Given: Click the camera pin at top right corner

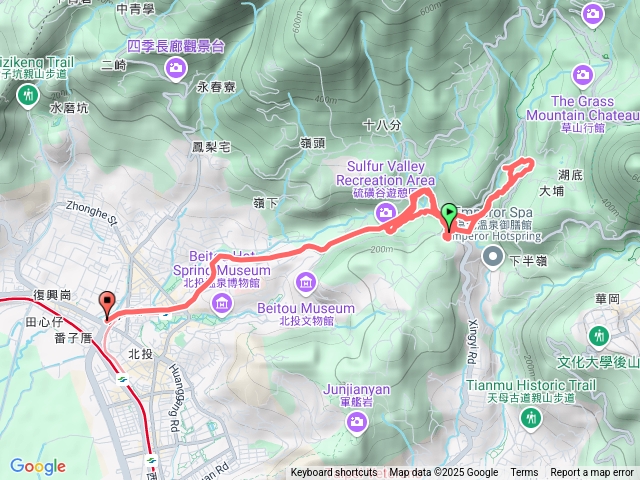Looking at the screenshot, I should (x=592, y=15).
